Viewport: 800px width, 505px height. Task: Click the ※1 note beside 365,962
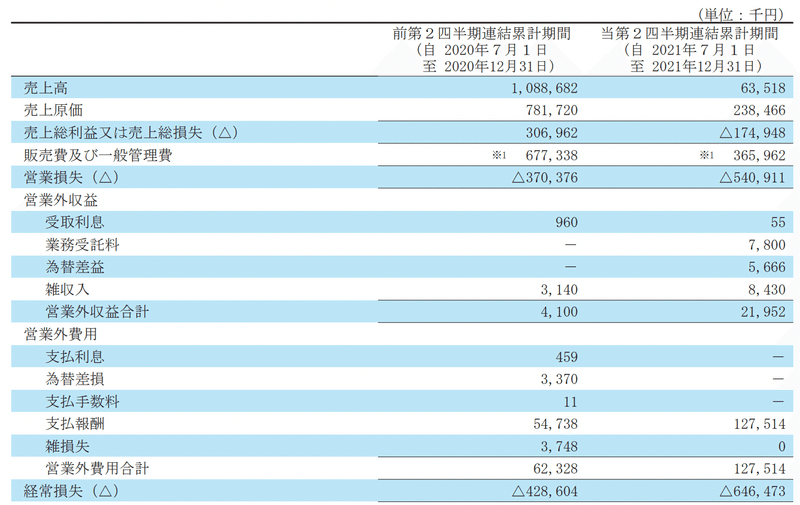point(707,155)
